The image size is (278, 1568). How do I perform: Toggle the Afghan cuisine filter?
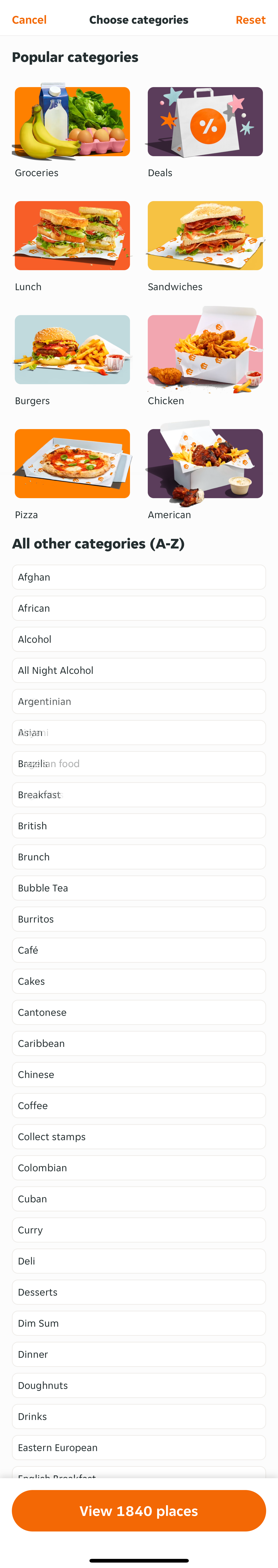tap(138, 577)
